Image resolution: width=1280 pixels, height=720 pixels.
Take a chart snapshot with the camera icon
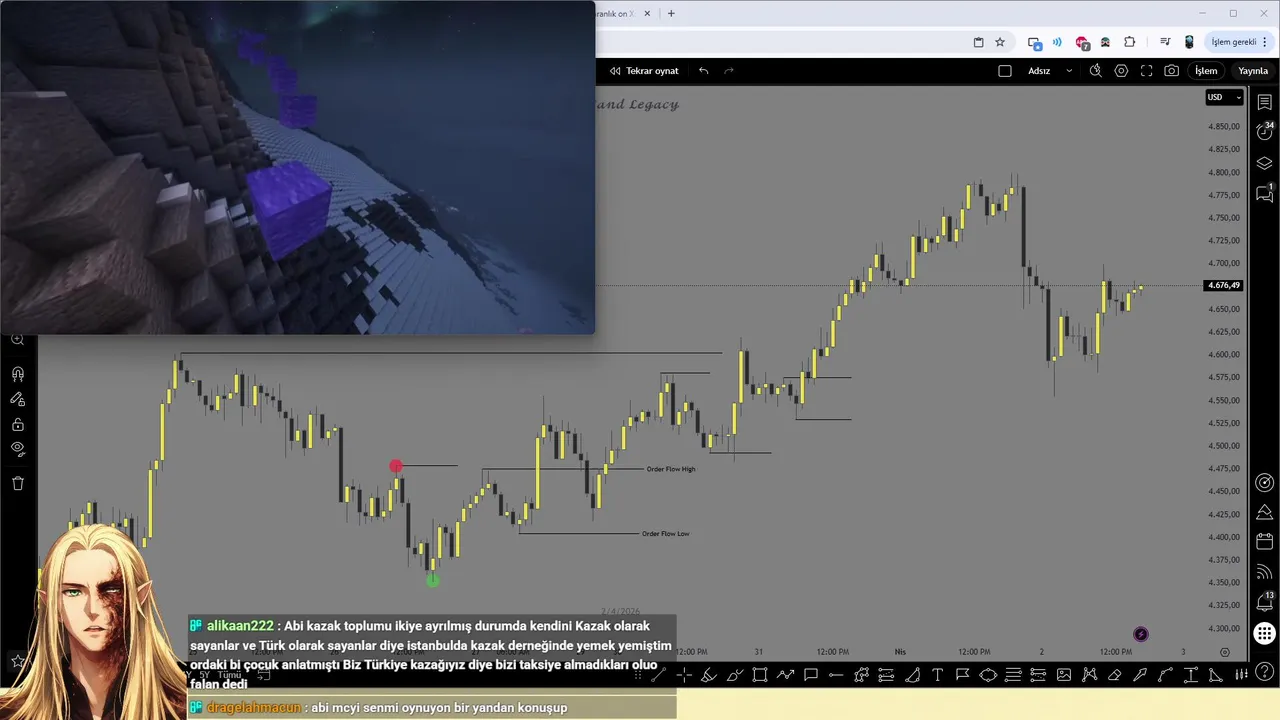[x=1172, y=71]
